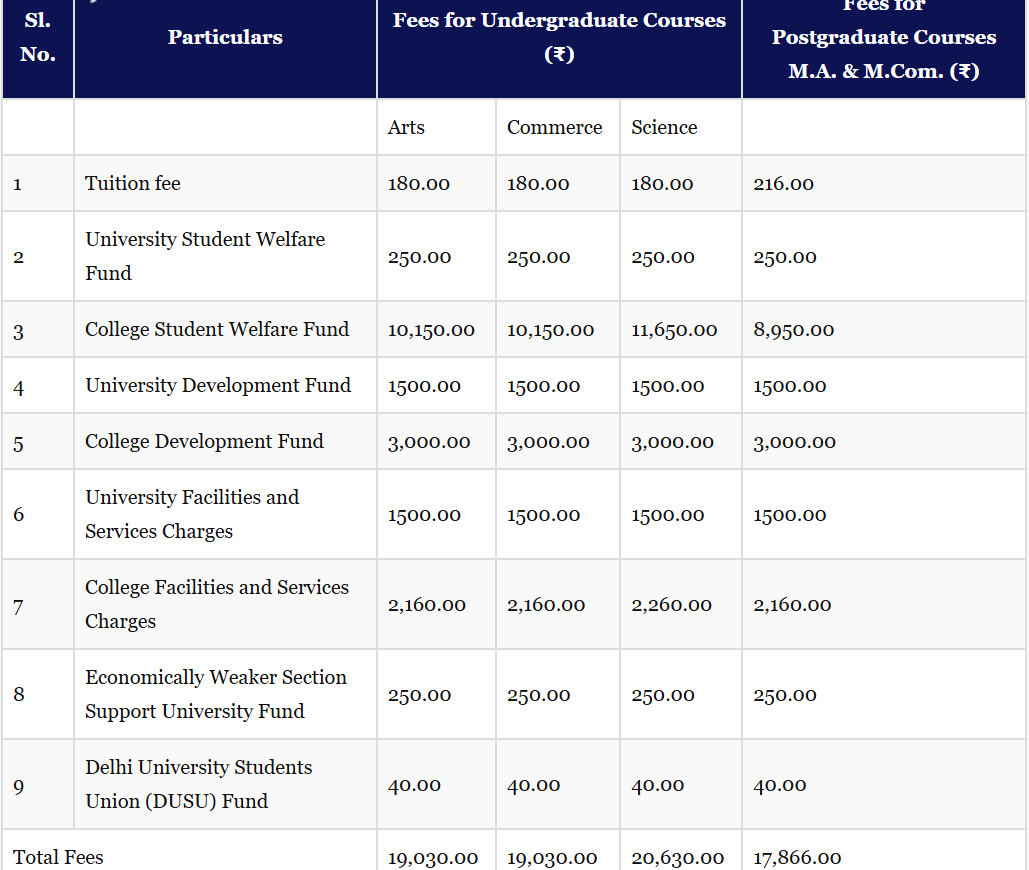This screenshot has width=1029, height=870.
Task: Click "University Facilities and Services Charges" label
Action: pos(192,514)
